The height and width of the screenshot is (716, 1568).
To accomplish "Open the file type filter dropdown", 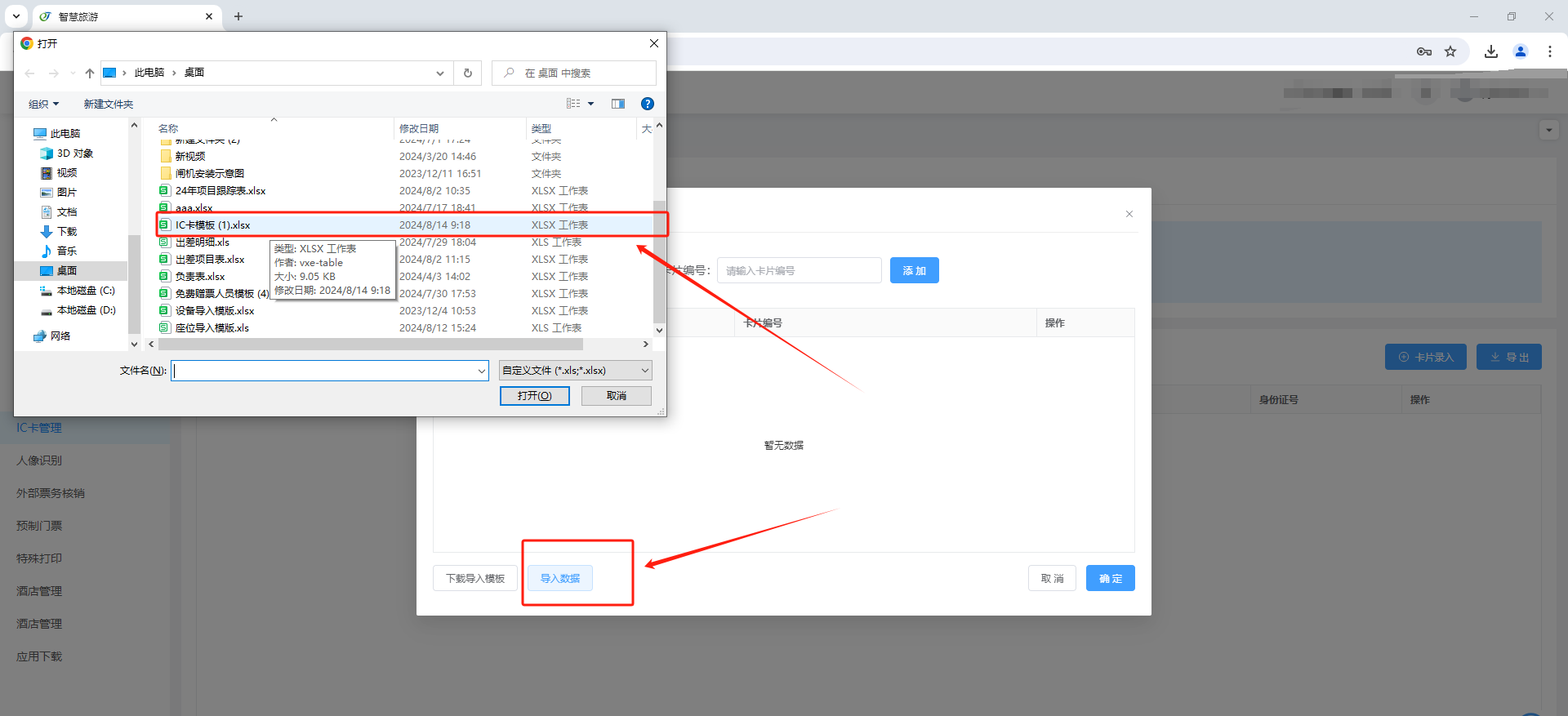I will 575,371.
